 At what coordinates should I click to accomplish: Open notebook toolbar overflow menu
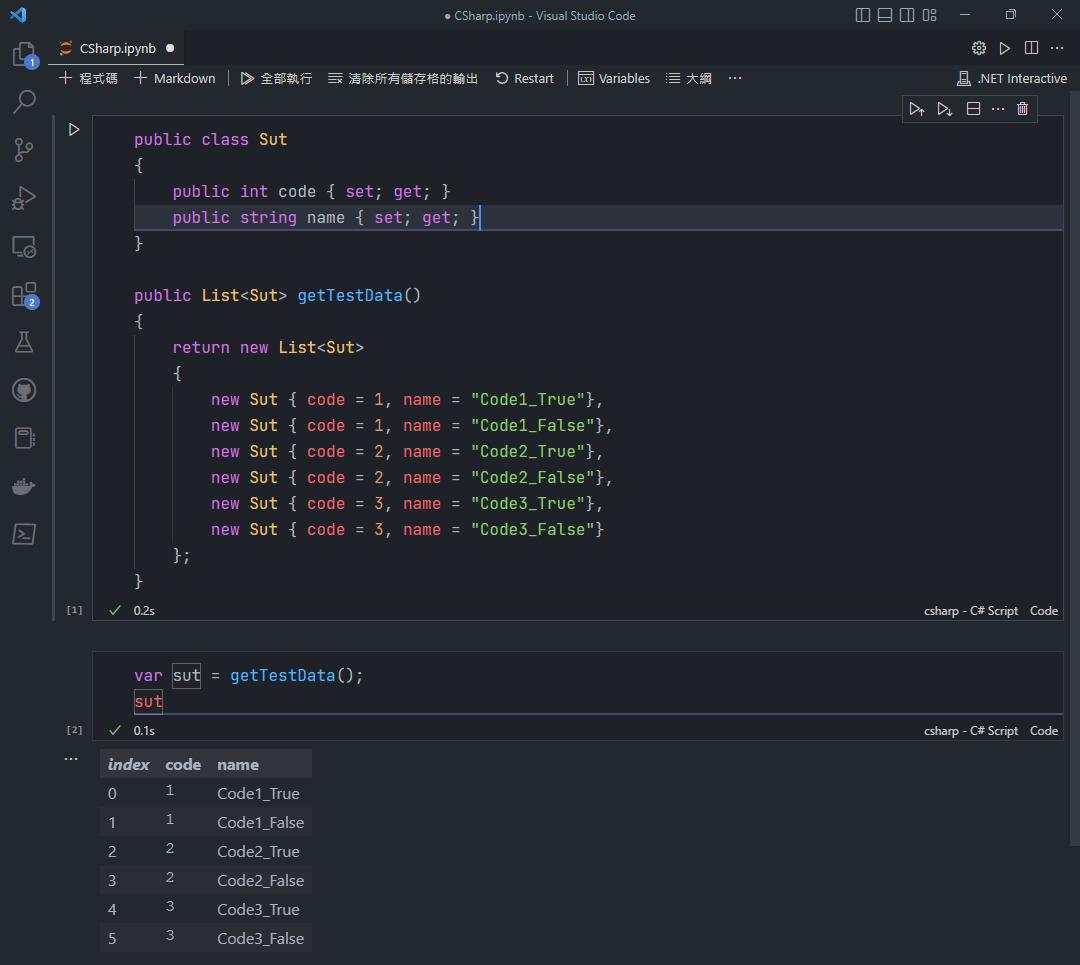tap(734, 79)
